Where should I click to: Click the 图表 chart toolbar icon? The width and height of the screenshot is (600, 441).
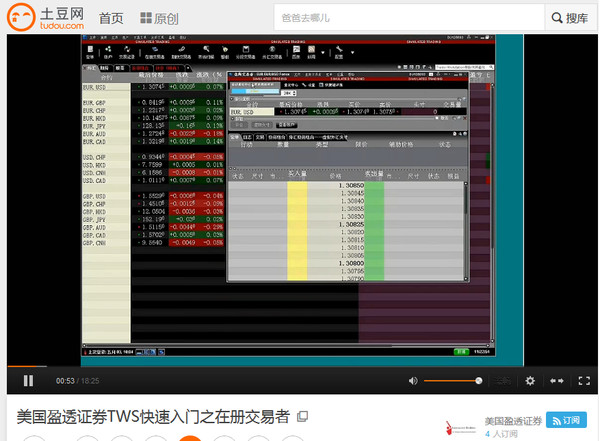296,52
